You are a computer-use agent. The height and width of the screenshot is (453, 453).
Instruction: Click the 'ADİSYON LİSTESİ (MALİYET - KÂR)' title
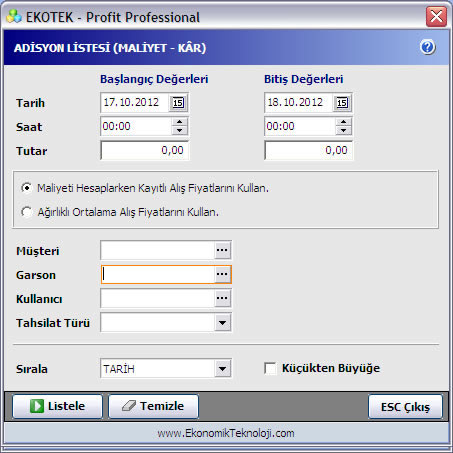click(x=110, y=48)
